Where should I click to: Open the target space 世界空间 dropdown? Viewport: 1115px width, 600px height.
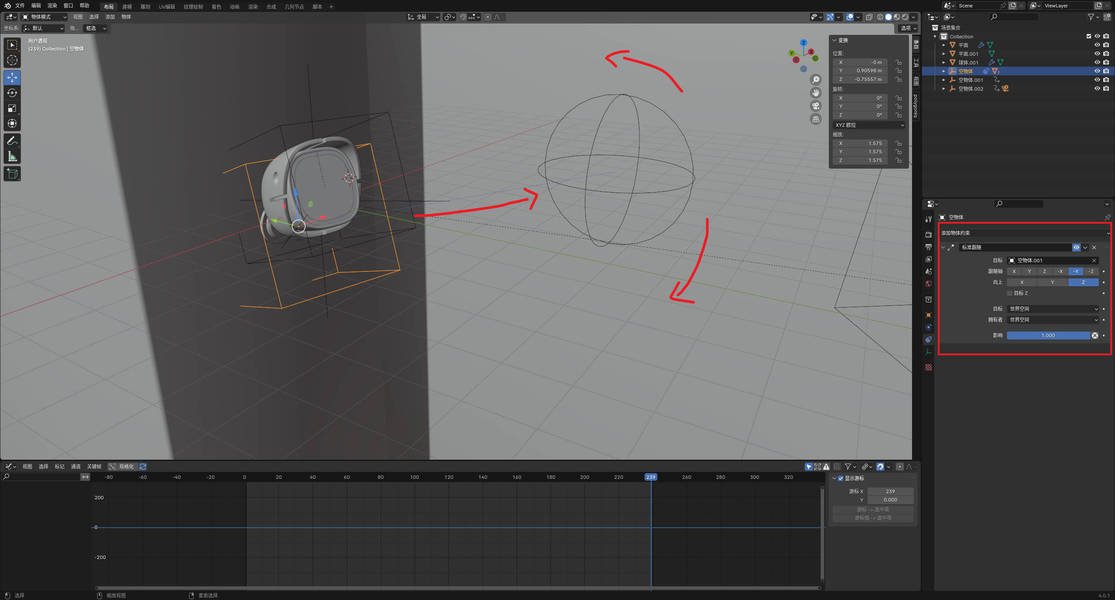(x=1053, y=309)
